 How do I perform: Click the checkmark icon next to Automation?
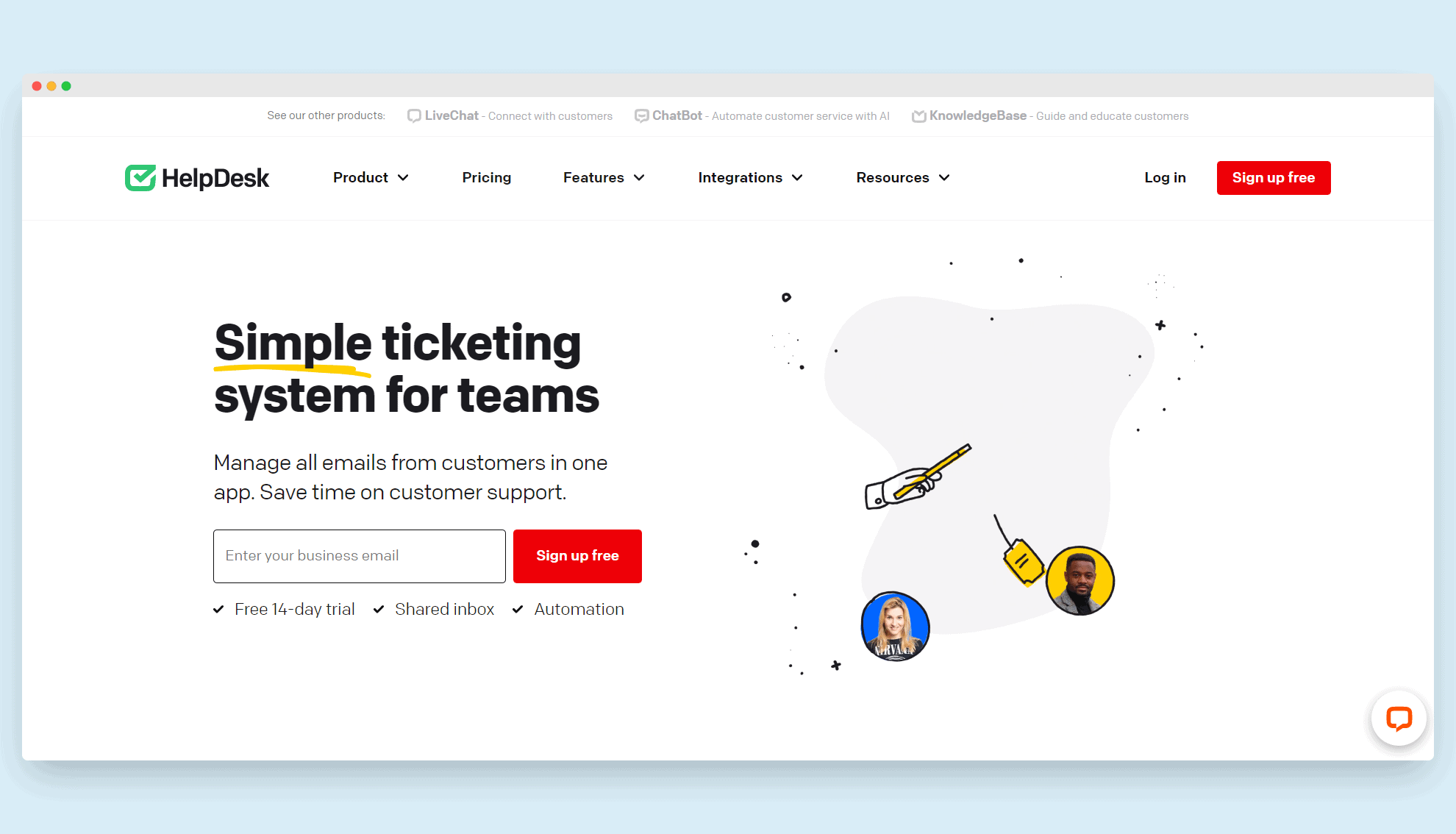pyautogui.click(x=517, y=610)
